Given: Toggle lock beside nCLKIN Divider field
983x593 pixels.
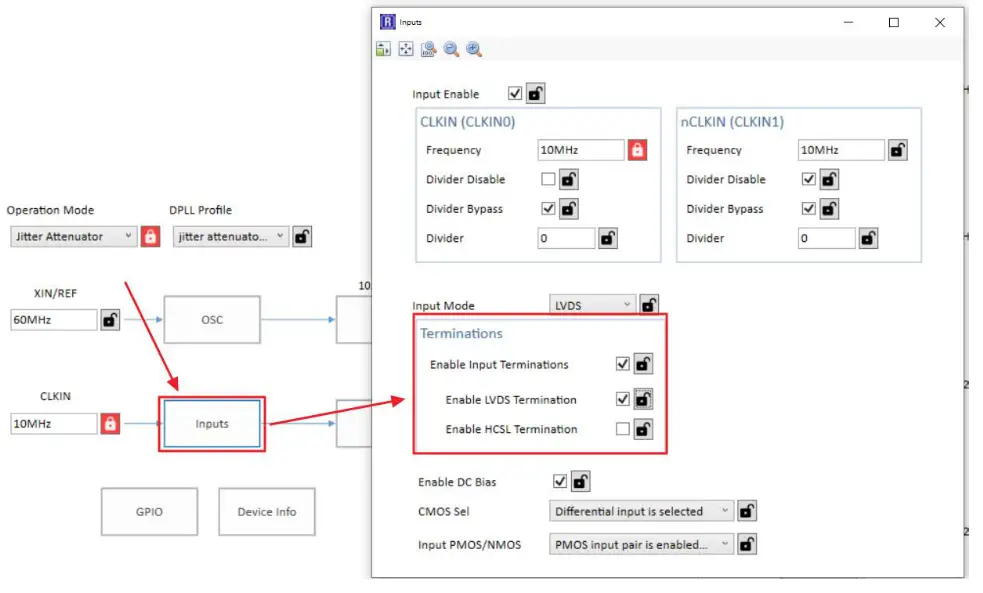Looking at the screenshot, I should point(868,238).
